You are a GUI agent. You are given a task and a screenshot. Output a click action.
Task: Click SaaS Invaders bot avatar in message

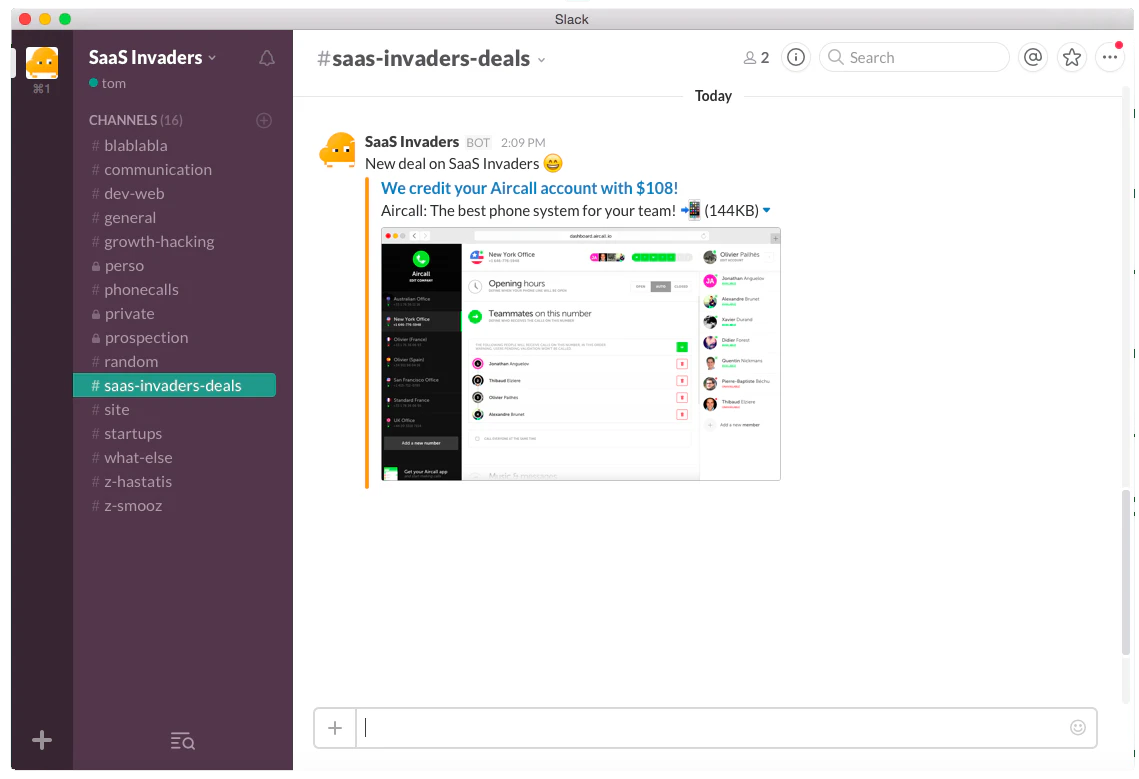338,150
